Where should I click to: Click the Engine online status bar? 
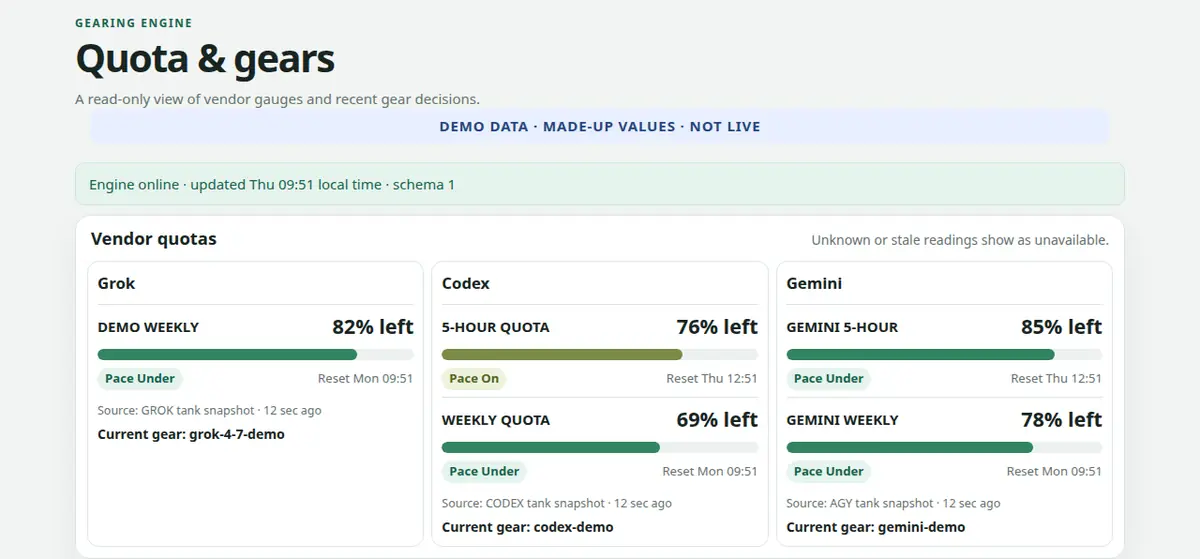point(600,184)
